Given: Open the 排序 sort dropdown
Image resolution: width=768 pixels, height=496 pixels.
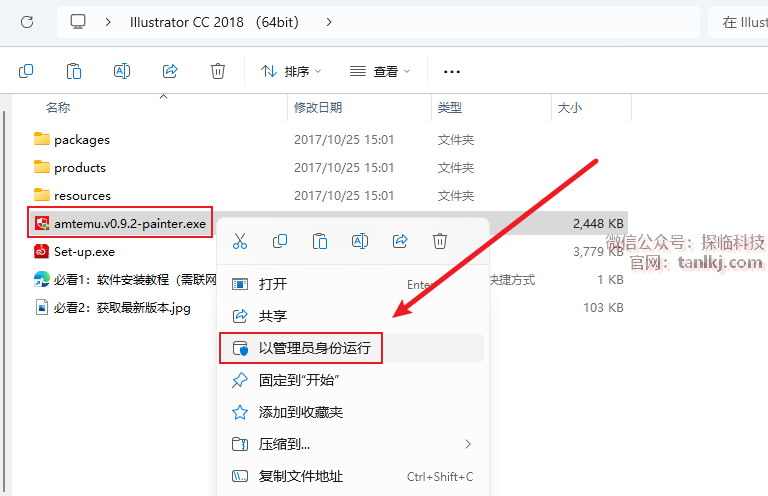Looking at the screenshot, I should [x=291, y=71].
